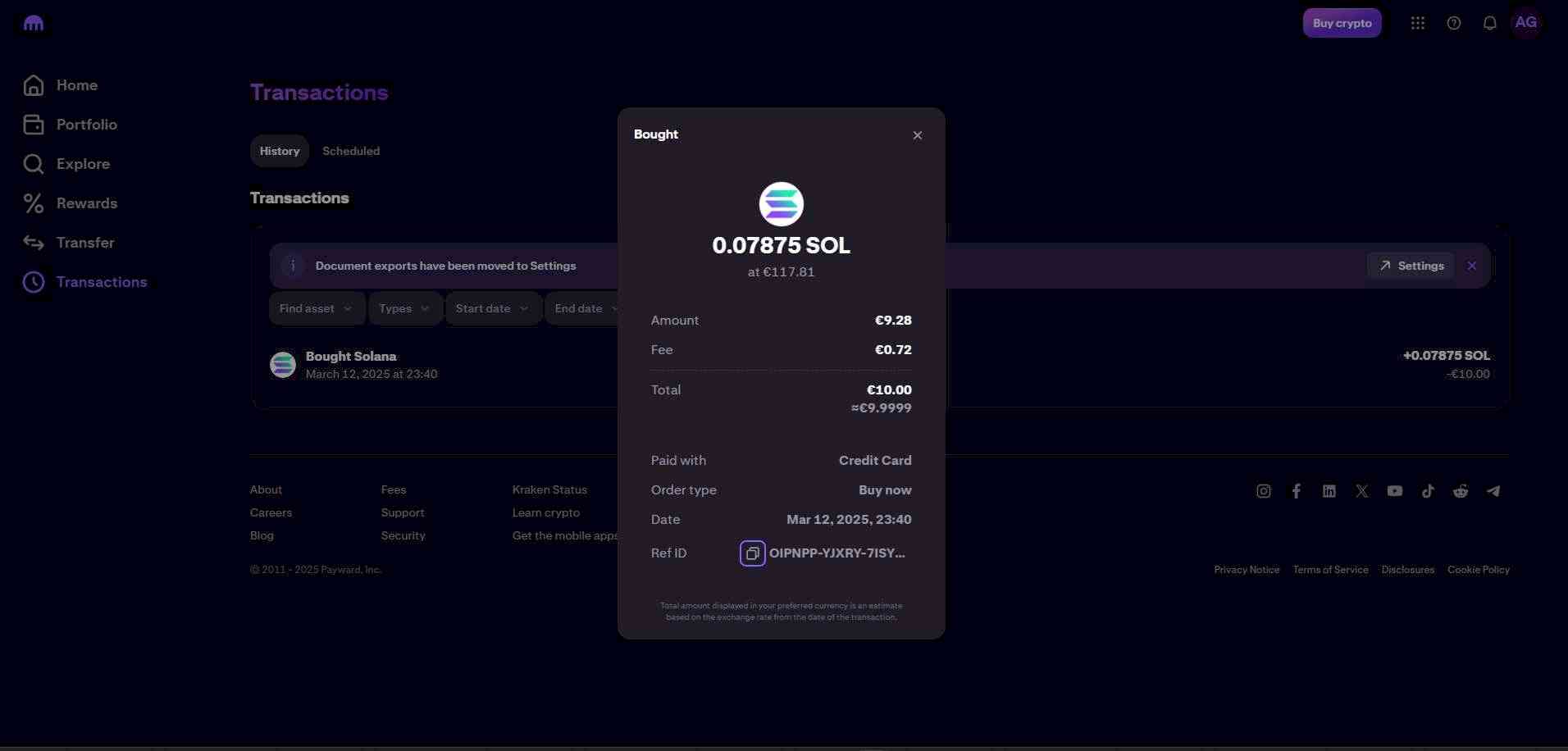This screenshot has height=751, width=1568.
Task: Open Portfolio in the sidebar
Action: (71, 125)
